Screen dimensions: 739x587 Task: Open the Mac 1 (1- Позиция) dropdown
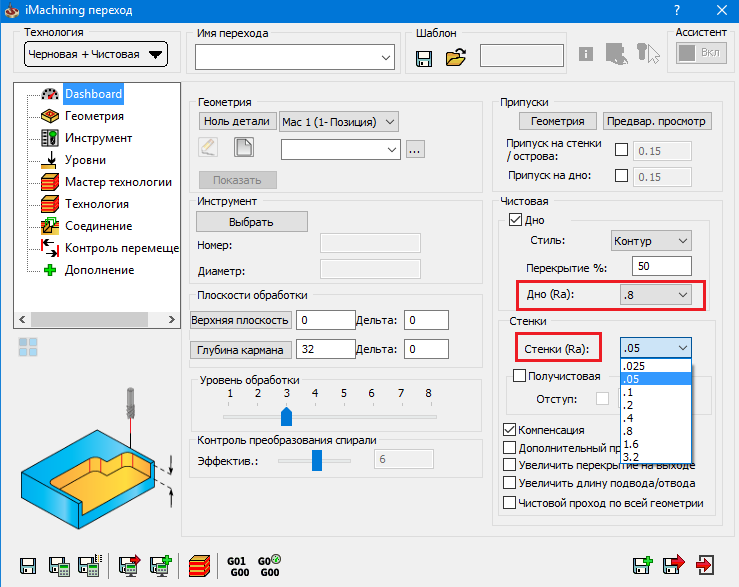point(338,122)
